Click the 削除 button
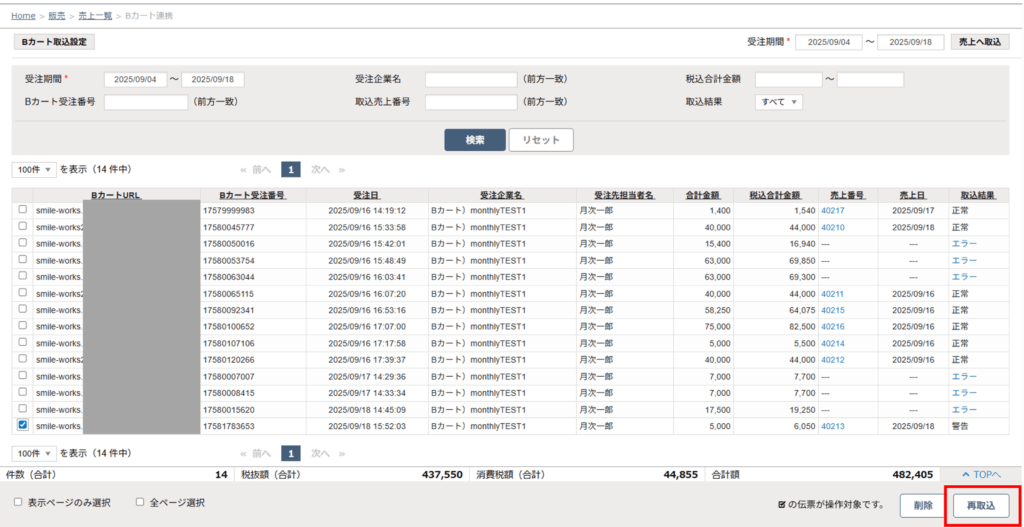Screen dimensions: 1024x527 pos(922,506)
